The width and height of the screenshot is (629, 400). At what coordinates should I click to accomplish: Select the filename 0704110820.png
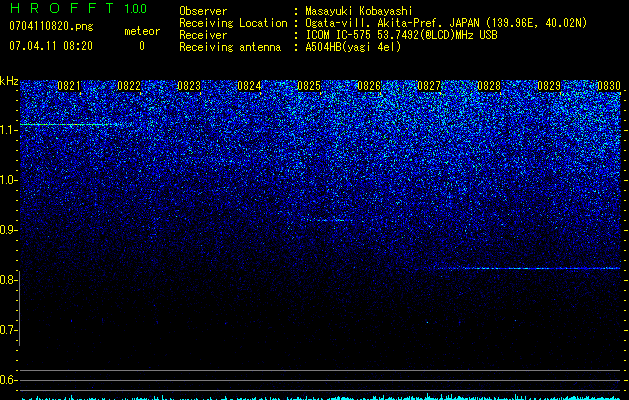click(51, 27)
